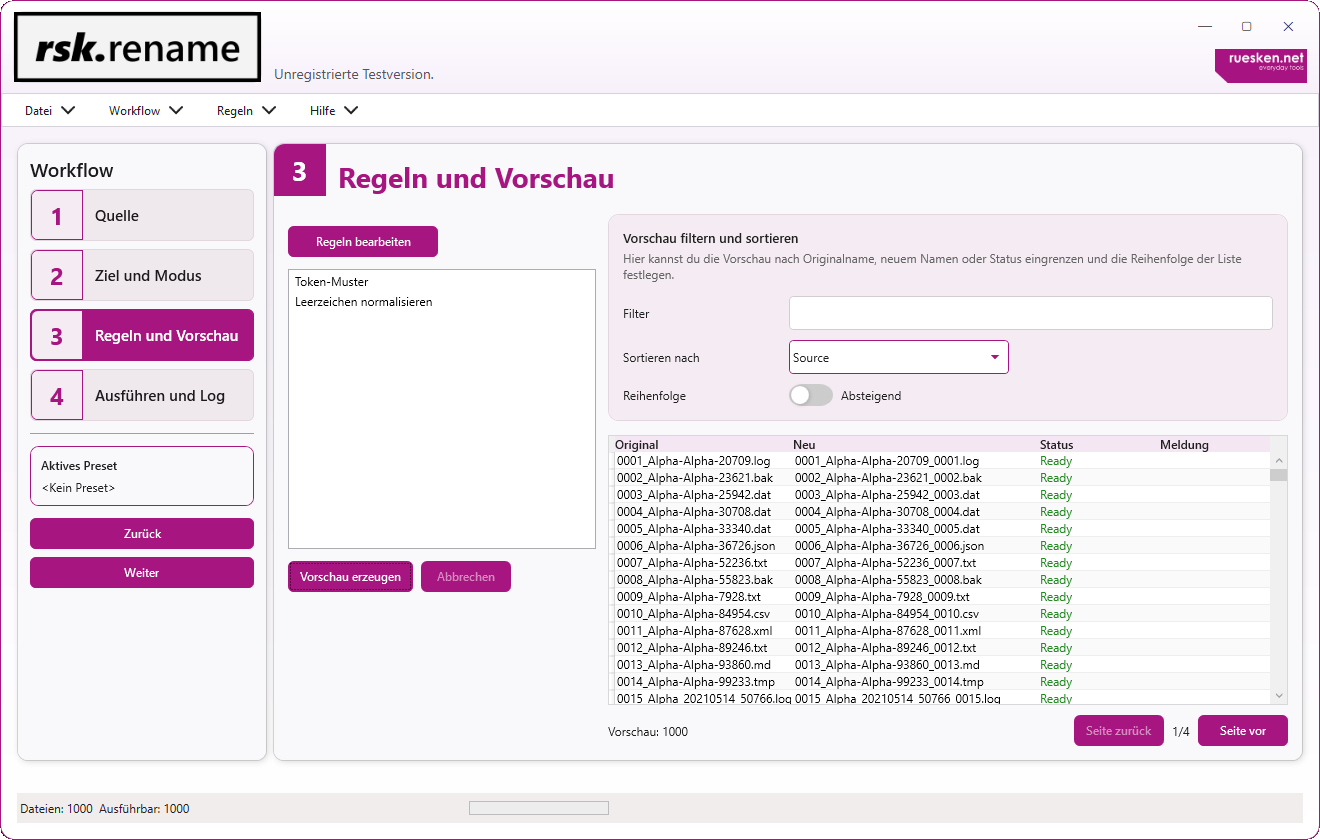
Task: Toggle the Absteigend order switch
Action: click(x=811, y=396)
